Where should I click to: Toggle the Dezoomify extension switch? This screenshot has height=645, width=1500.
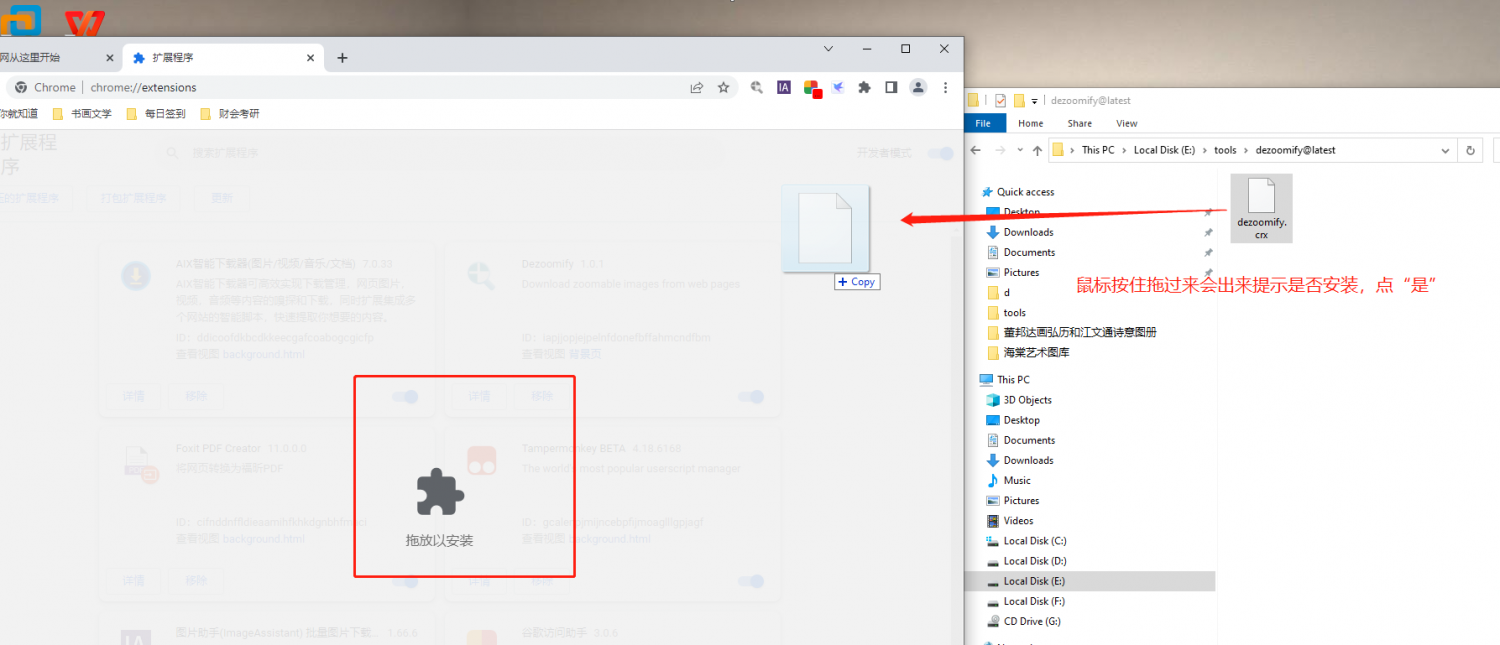point(751,397)
